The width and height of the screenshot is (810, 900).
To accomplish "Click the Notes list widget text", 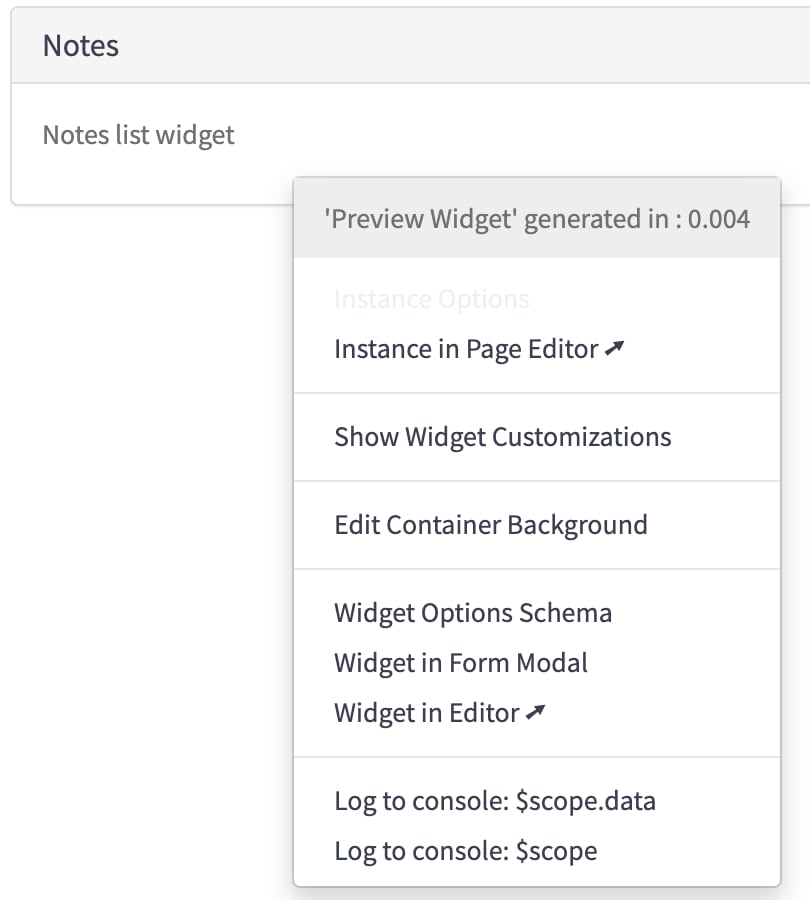I will 138,135.
